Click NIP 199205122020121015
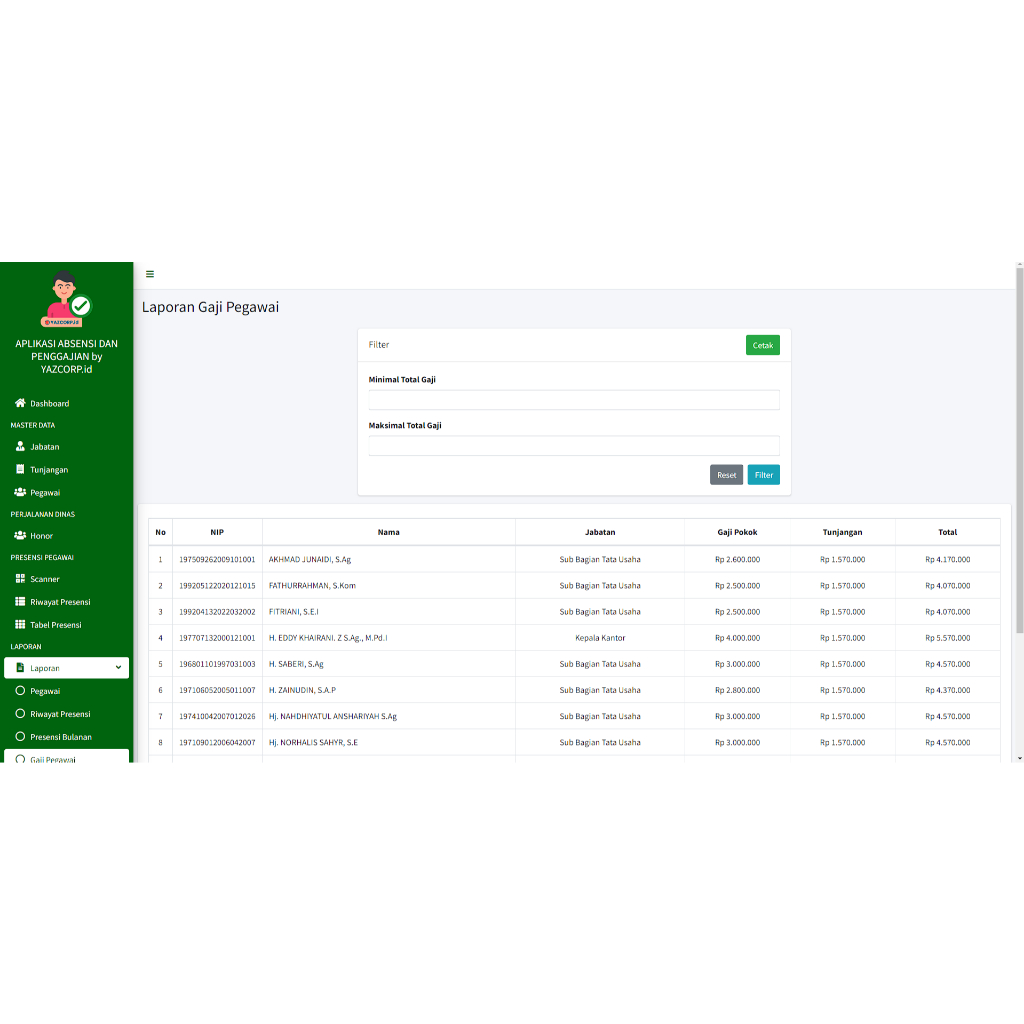 (x=217, y=586)
